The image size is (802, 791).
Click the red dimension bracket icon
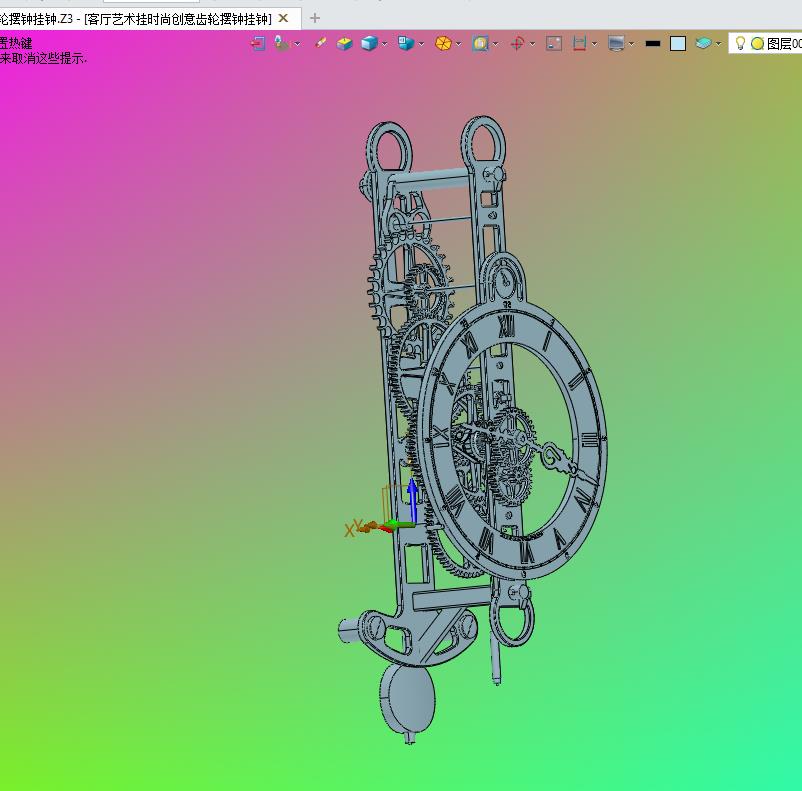point(579,43)
